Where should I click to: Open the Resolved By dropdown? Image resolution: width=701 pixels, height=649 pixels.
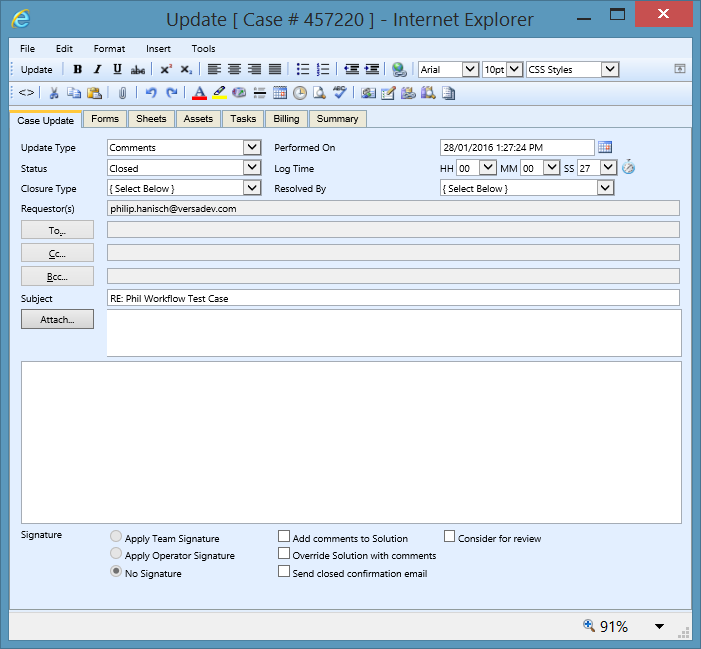pyautogui.click(x=605, y=188)
